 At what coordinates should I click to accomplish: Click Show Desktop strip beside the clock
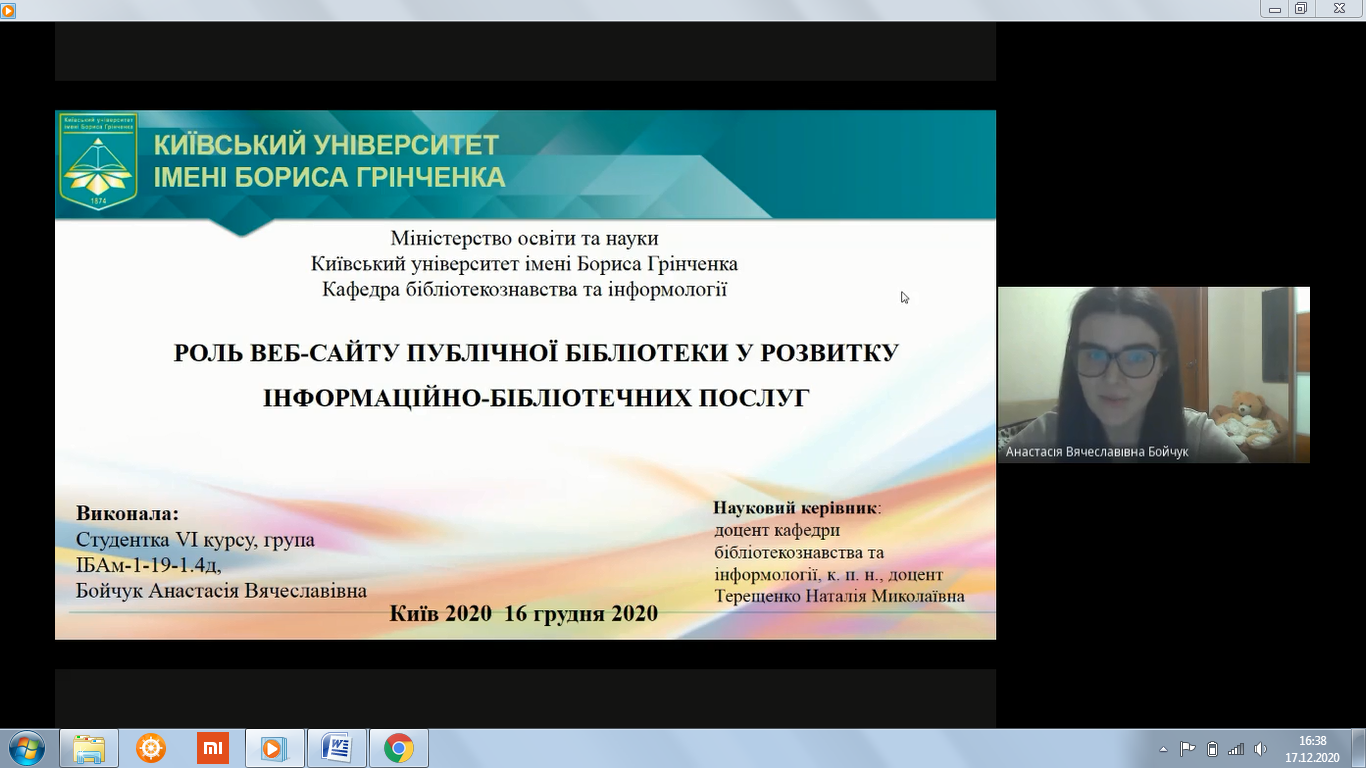tap(1359, 749)
